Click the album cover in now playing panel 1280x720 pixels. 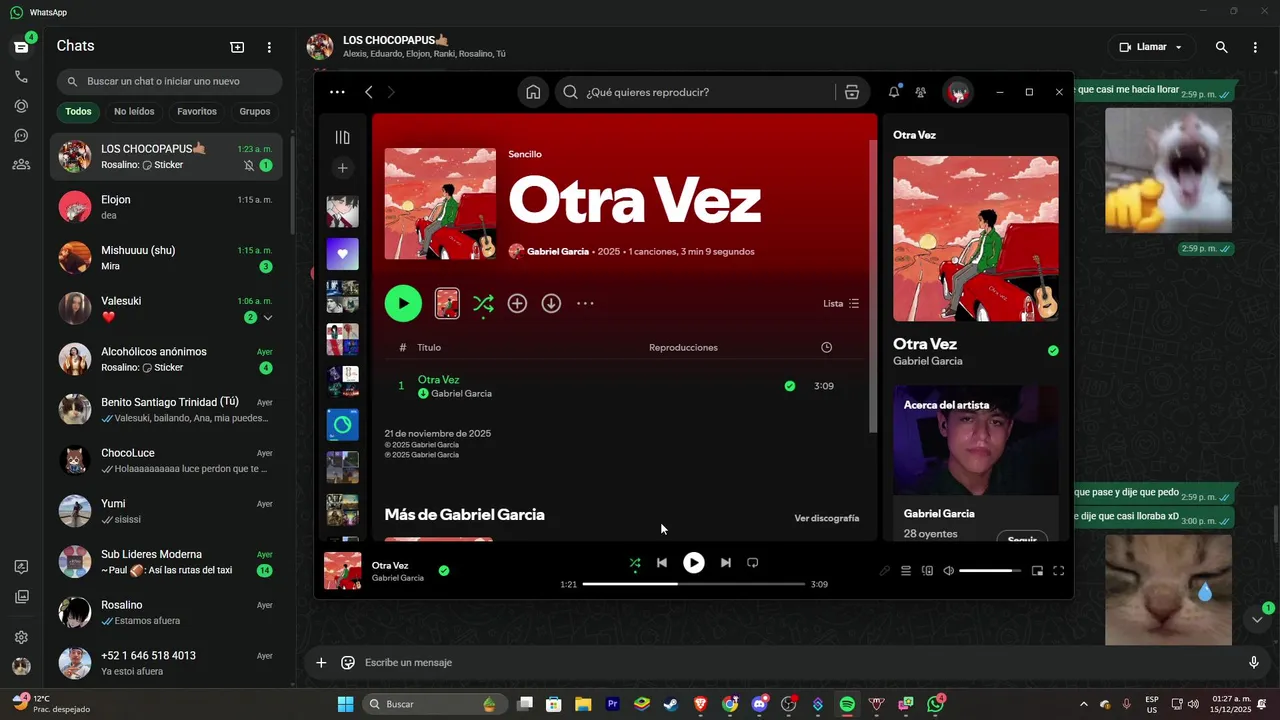(976, 239)
